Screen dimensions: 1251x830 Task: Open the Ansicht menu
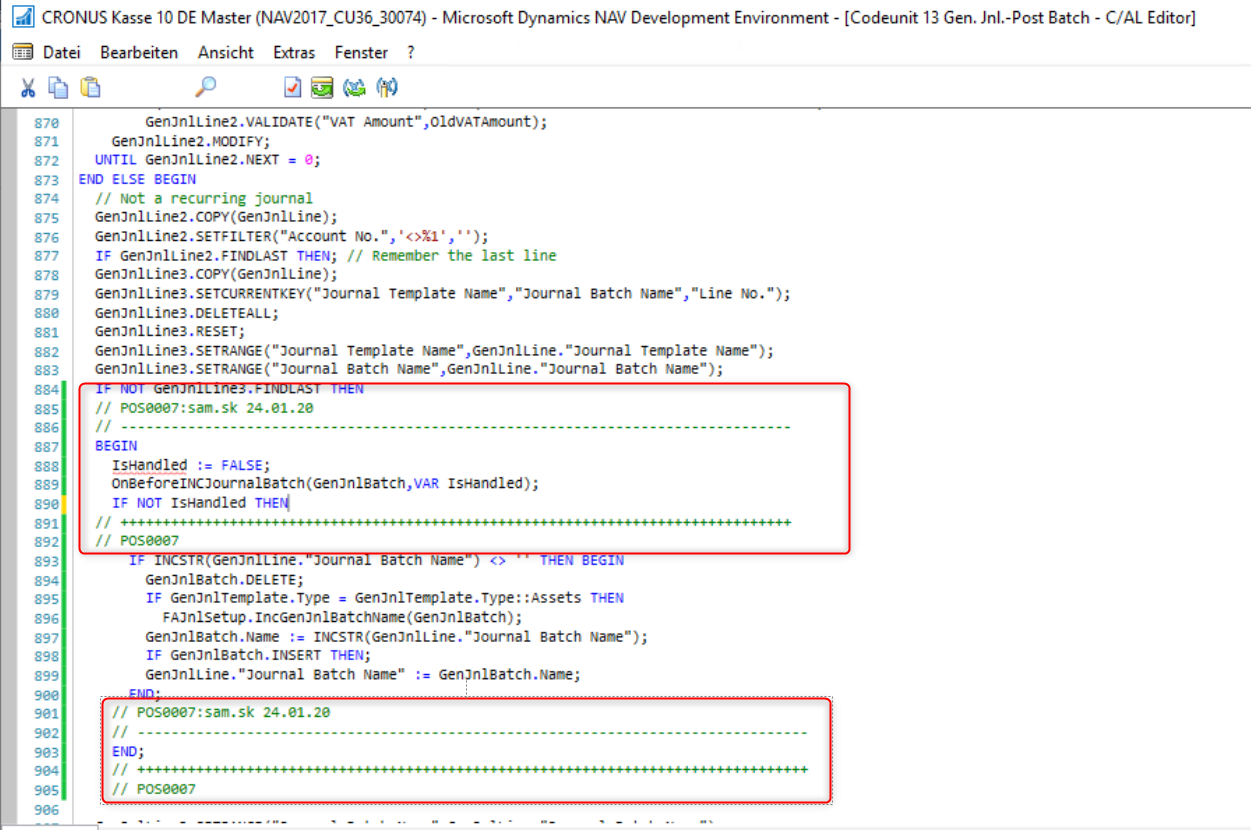pos(225,52)
